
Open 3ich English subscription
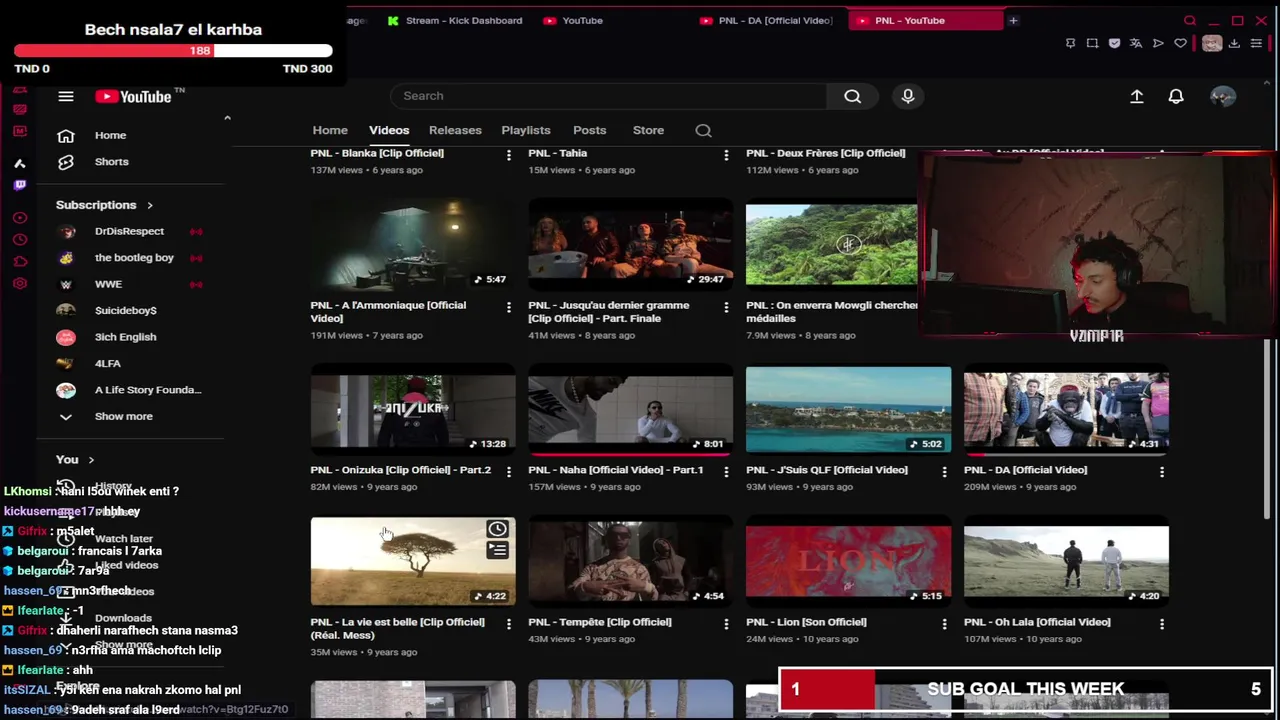(x=126, y=337)
